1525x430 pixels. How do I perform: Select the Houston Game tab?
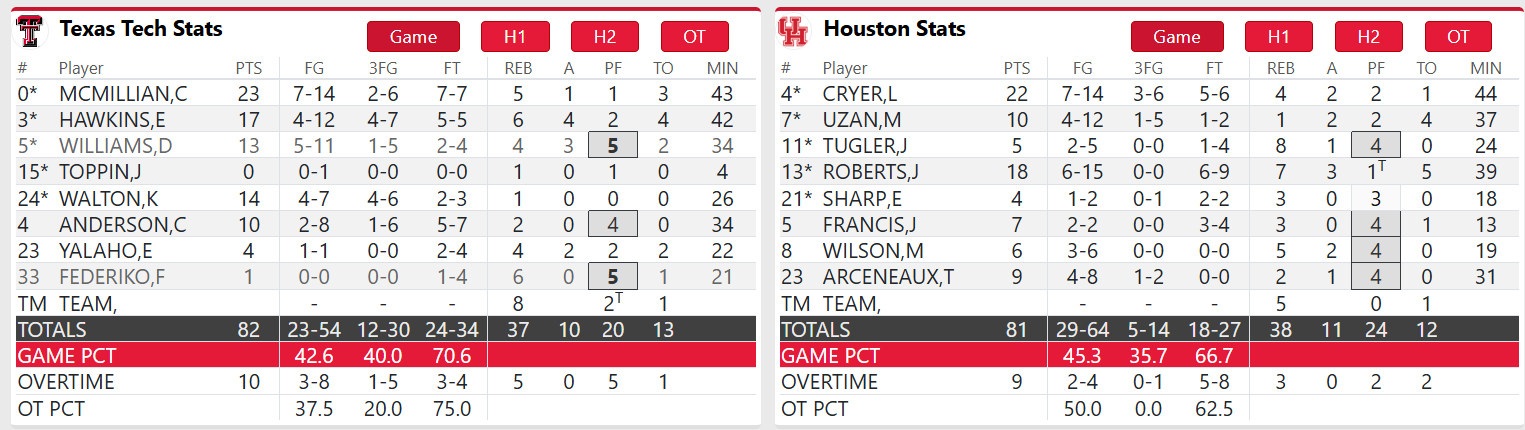1176,37
